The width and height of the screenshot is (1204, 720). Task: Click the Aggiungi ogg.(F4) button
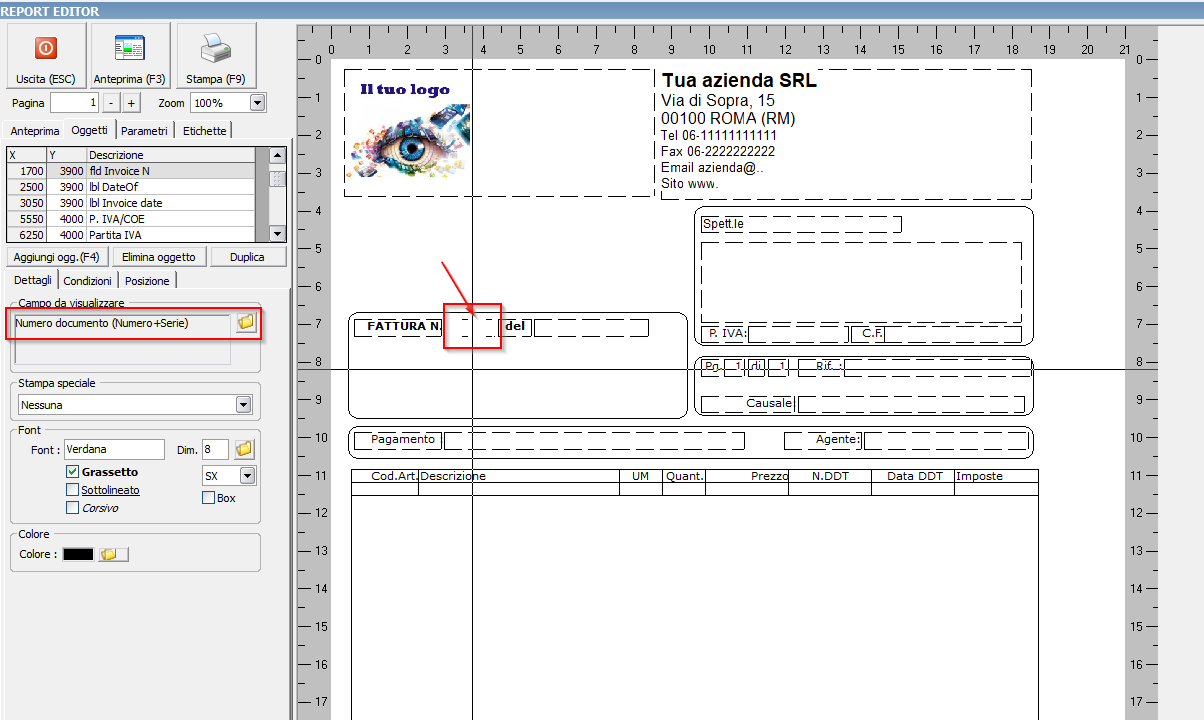click(57, 257)
